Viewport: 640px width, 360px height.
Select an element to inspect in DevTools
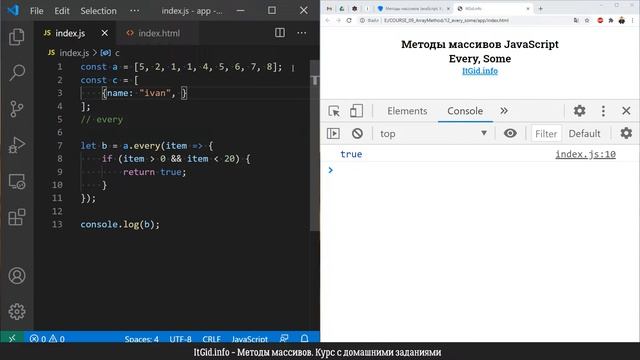[x=334, y=111]
